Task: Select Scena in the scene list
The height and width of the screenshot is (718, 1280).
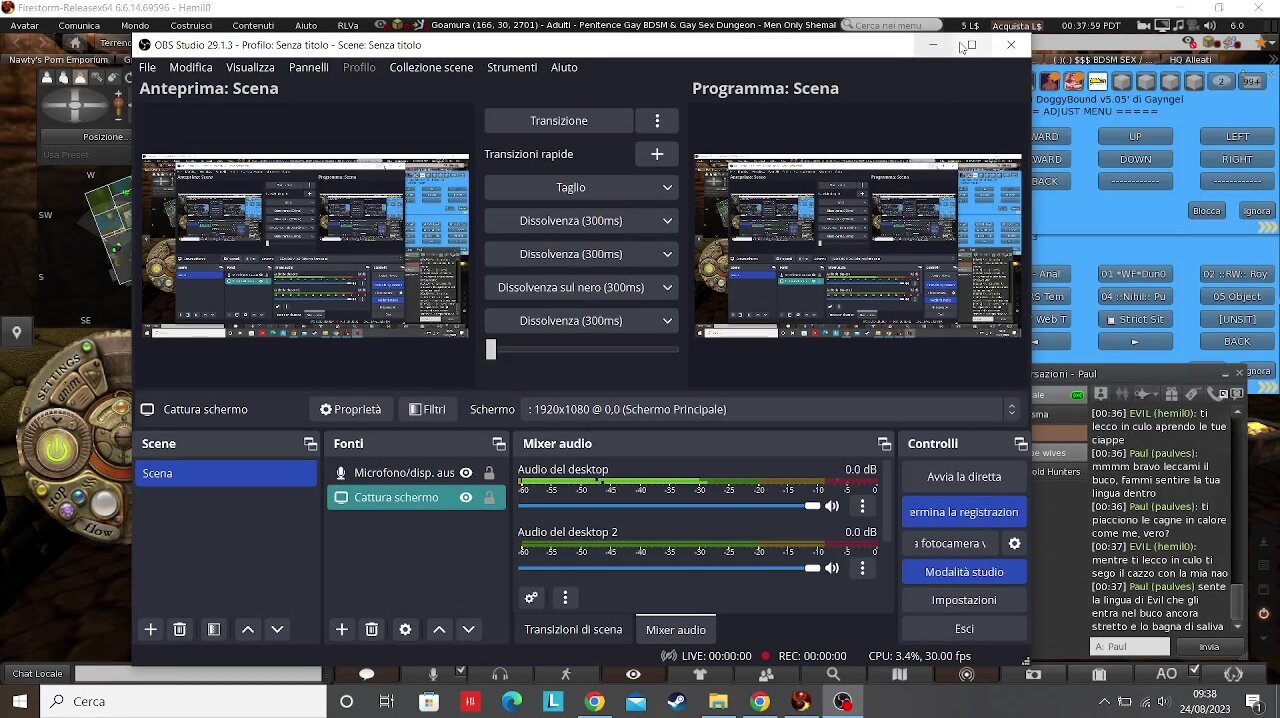Action: click(226, 473)
